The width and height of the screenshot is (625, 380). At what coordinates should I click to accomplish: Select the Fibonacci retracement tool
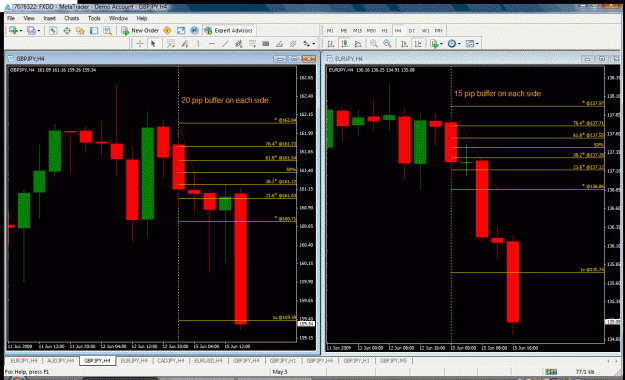(252, 44)
